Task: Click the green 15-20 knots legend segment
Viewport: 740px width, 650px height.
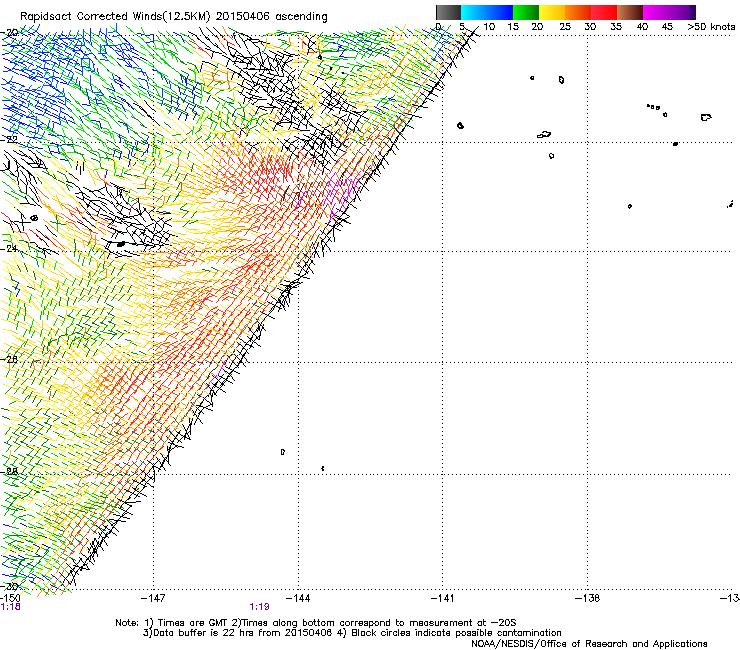Action: pyautogui.click(x=526, y=12)
